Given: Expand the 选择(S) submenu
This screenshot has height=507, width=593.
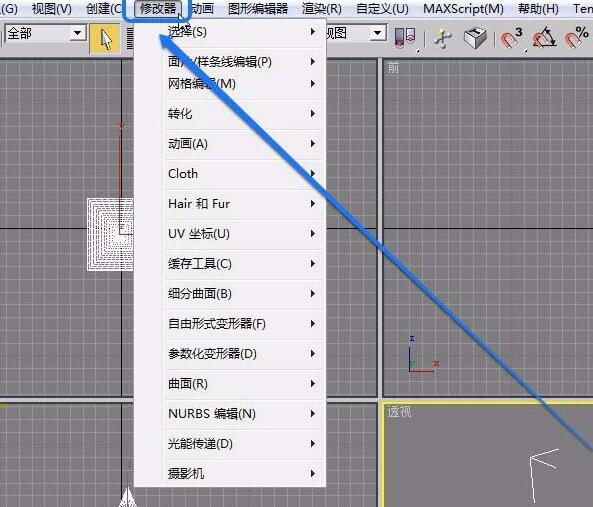Looking at the screenshot, I should [x=244, y=32].
